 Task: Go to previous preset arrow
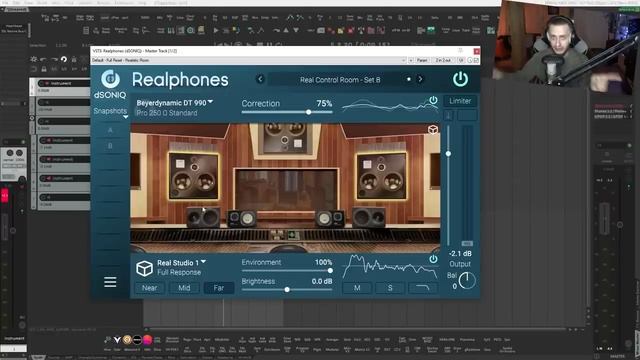click(x=260, y=79)
